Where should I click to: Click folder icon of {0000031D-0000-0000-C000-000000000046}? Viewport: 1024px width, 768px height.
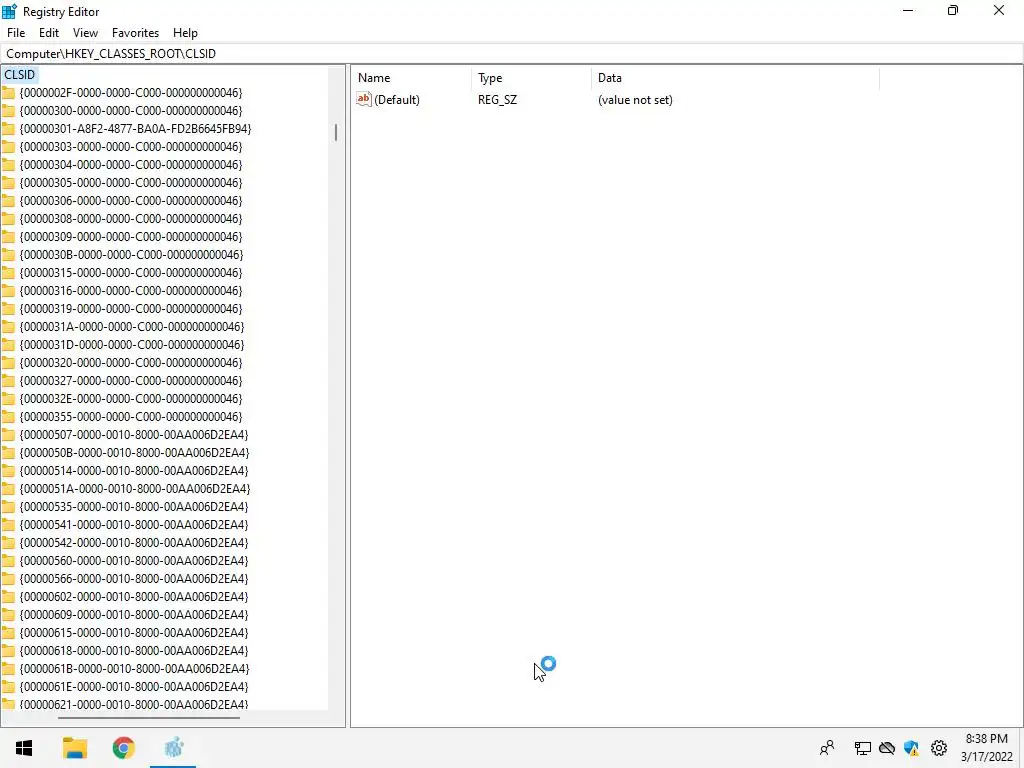pyautogui.click(x=8, y=345)
